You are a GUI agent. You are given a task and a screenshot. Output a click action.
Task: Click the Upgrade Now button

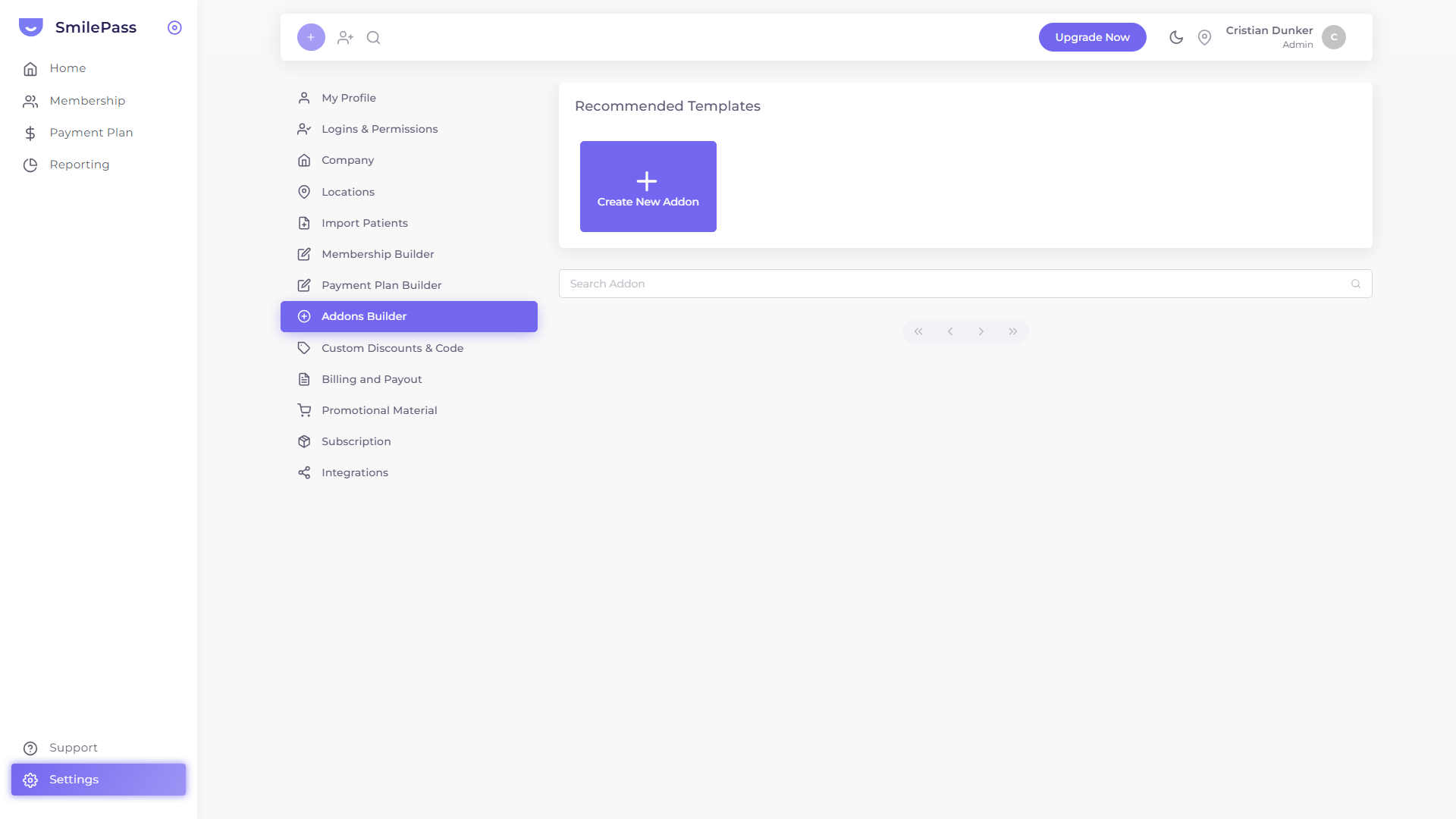pyautogui.click(x=1092, y=37)
